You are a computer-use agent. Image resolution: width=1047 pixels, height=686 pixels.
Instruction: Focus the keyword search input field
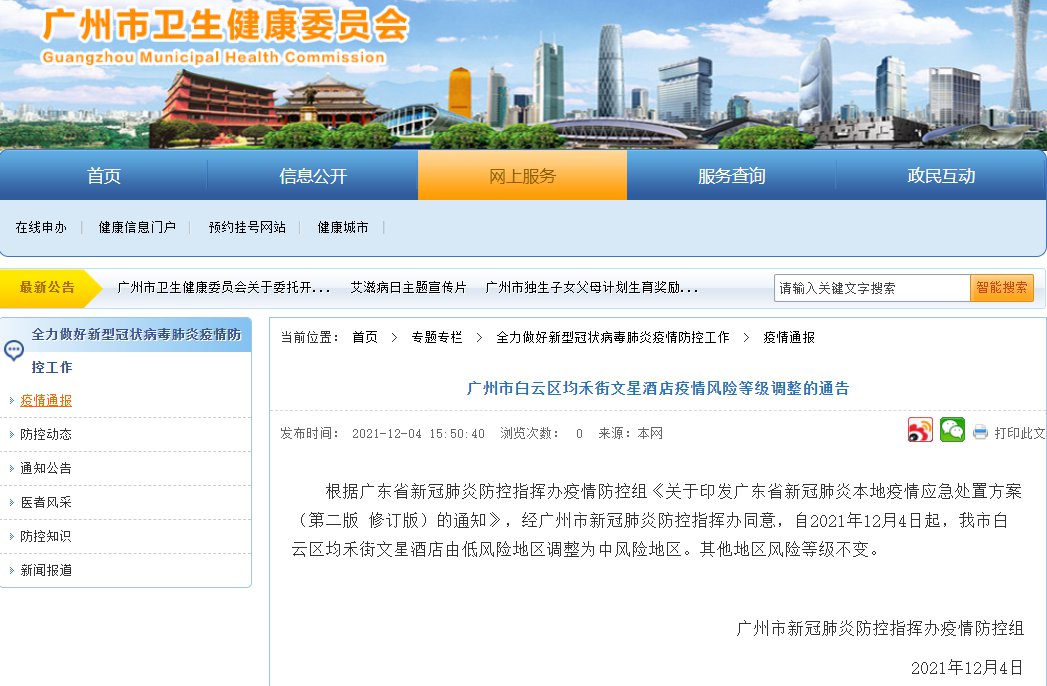click(871, 288)
